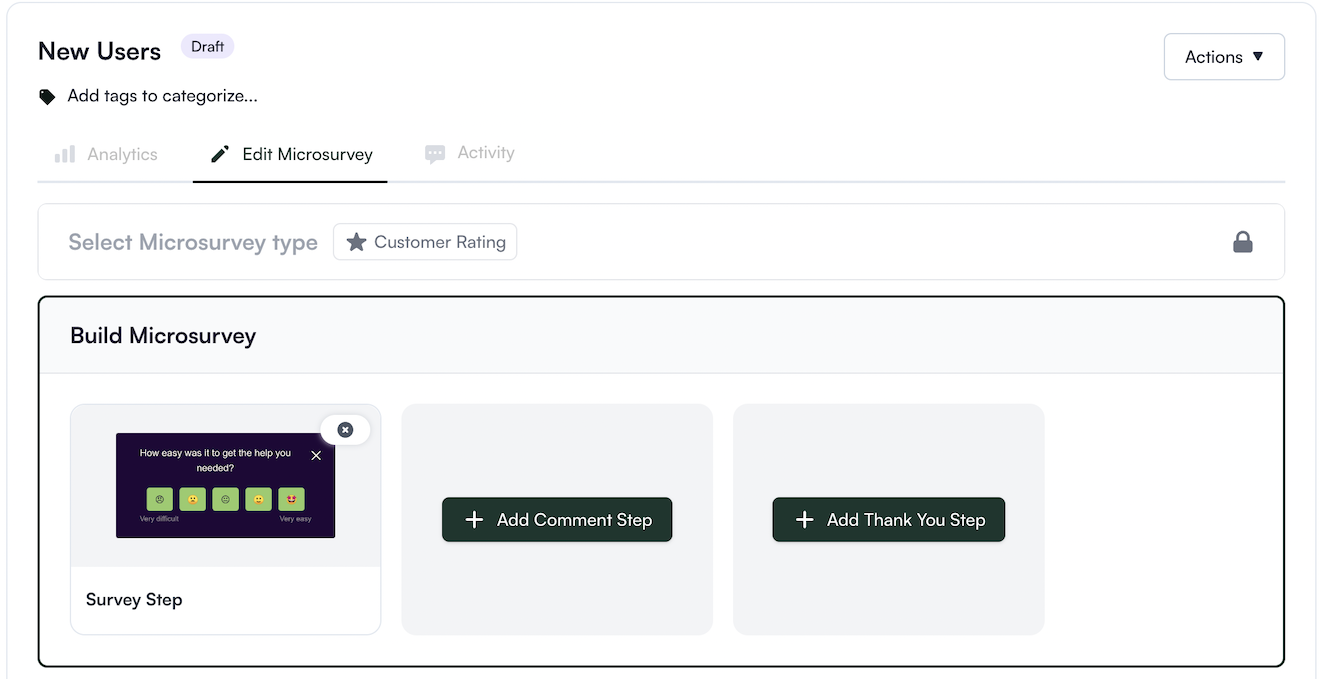Select the Edit Microsurvey tab

(290, 155)
